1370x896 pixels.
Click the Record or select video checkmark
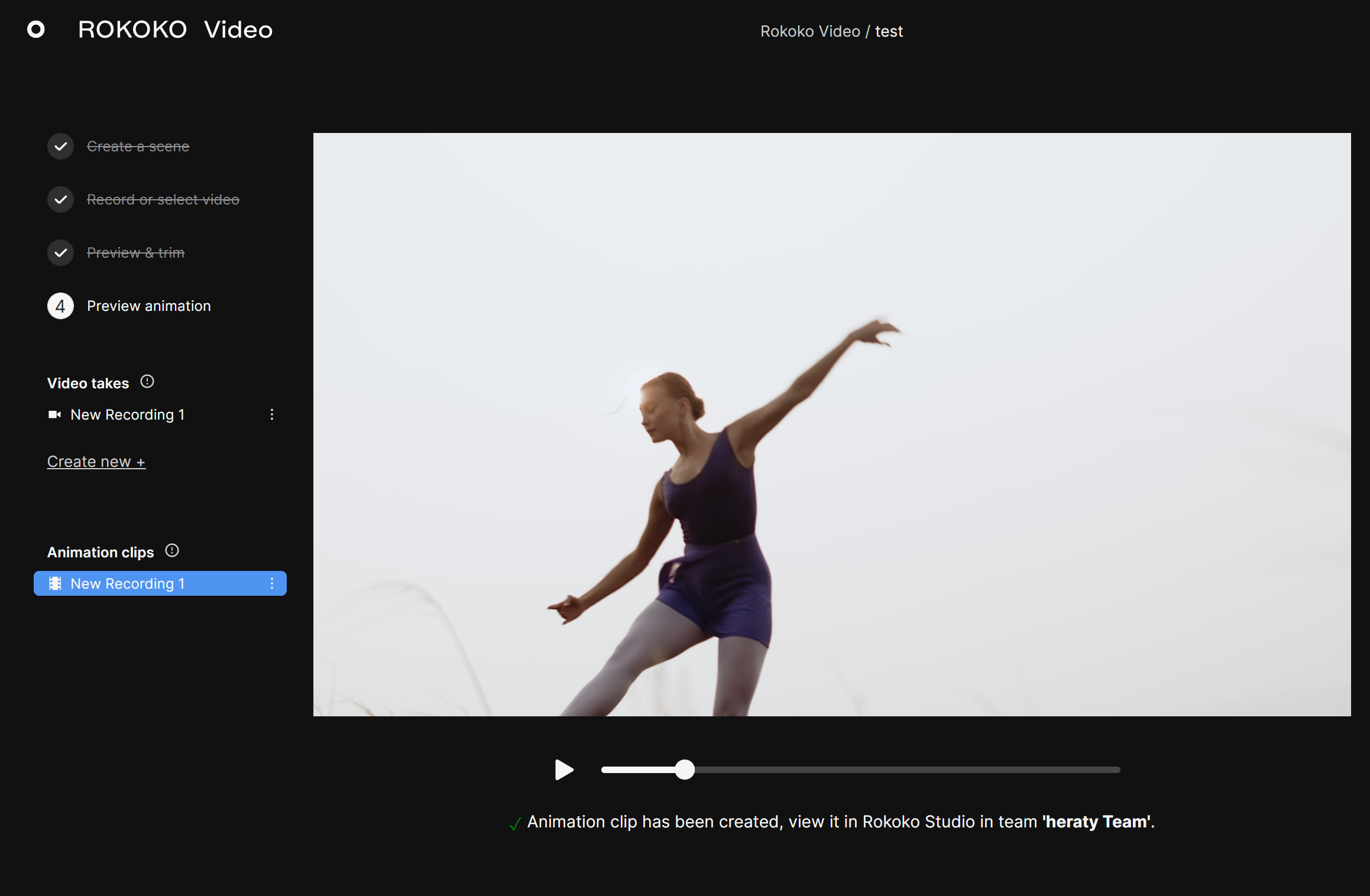point(60,200)
